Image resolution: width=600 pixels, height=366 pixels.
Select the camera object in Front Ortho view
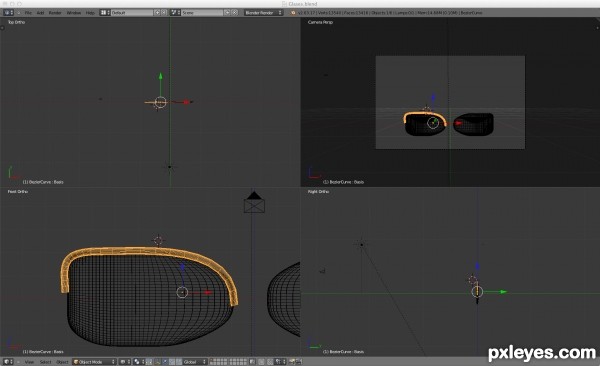tap(254, 203)
